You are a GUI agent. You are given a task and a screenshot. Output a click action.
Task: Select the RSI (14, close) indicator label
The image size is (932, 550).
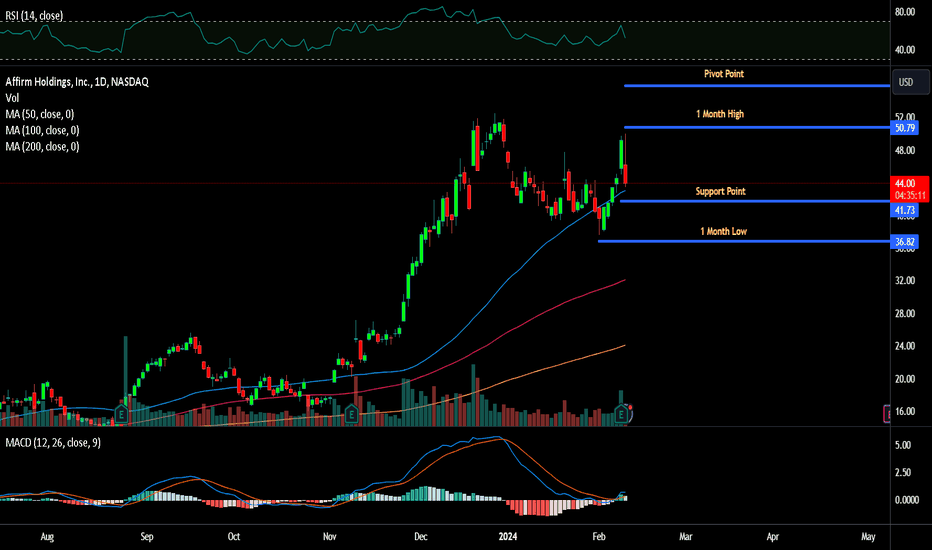point(34,15)
